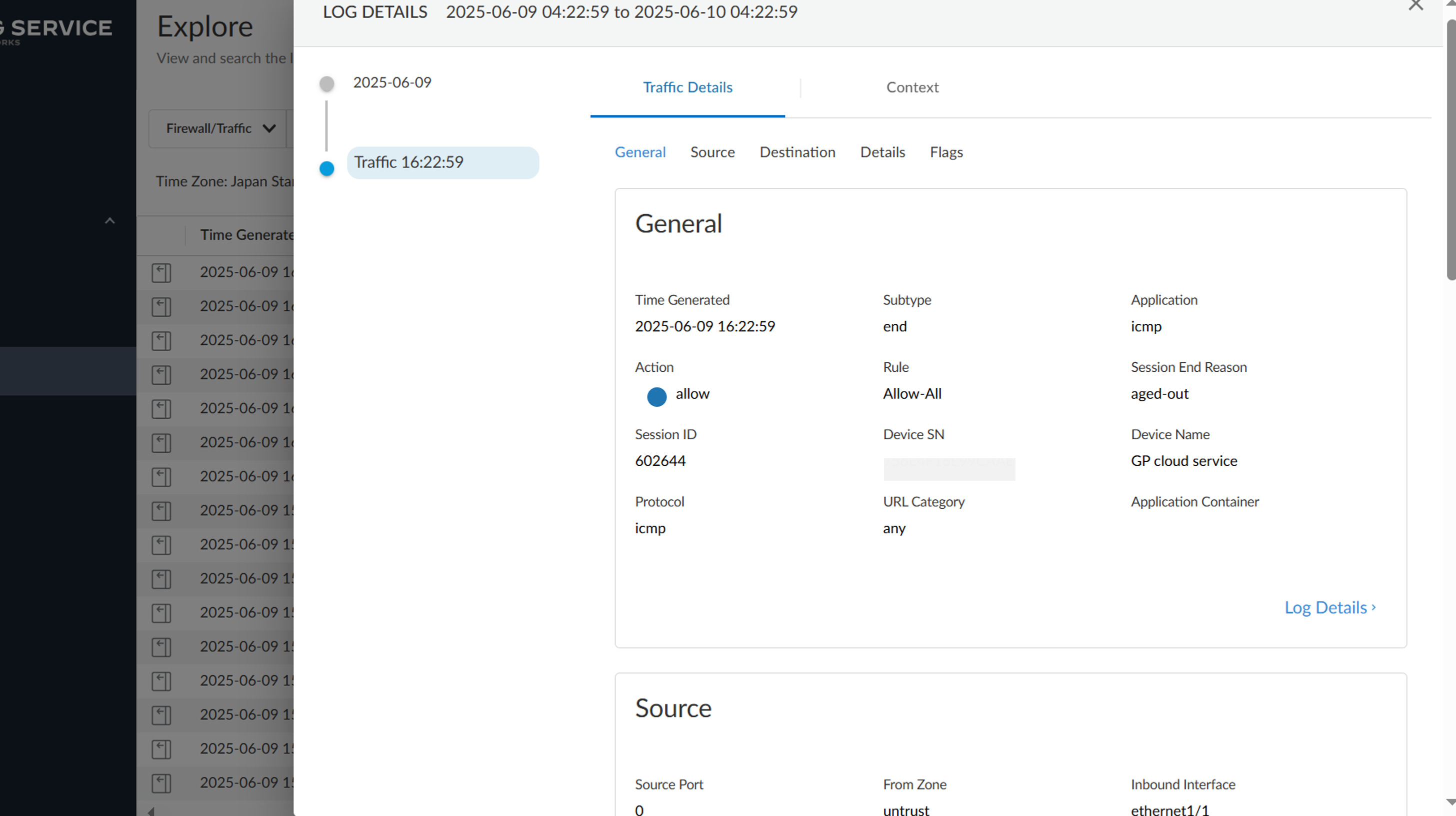Jump to the Flags section
Viewport: 1456px width, 816px height.
tap(946, 152)
